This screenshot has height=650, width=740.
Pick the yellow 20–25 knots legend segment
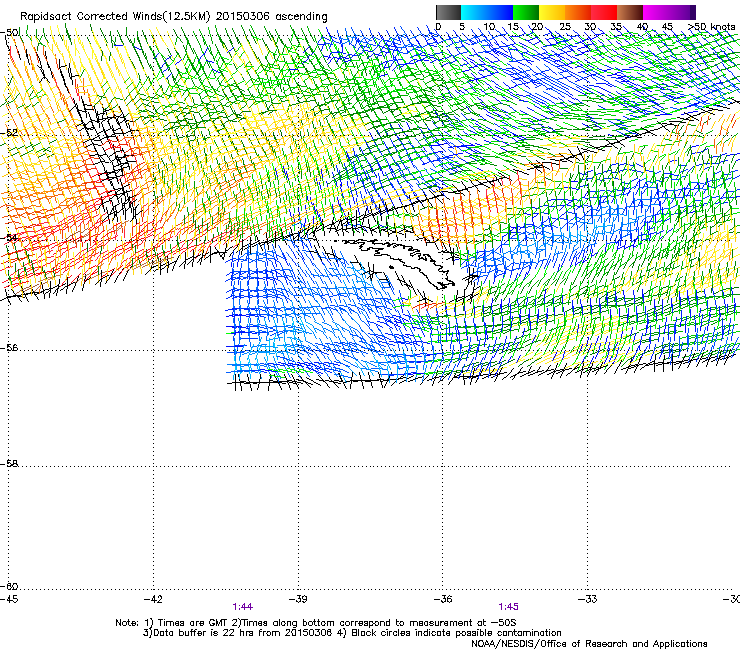point(552,12)
